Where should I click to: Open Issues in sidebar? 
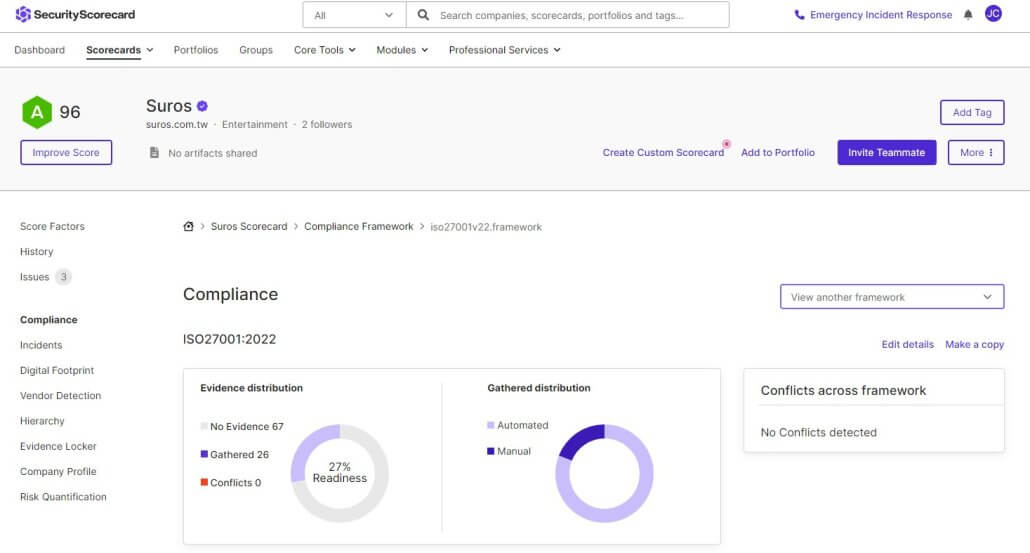34,277
